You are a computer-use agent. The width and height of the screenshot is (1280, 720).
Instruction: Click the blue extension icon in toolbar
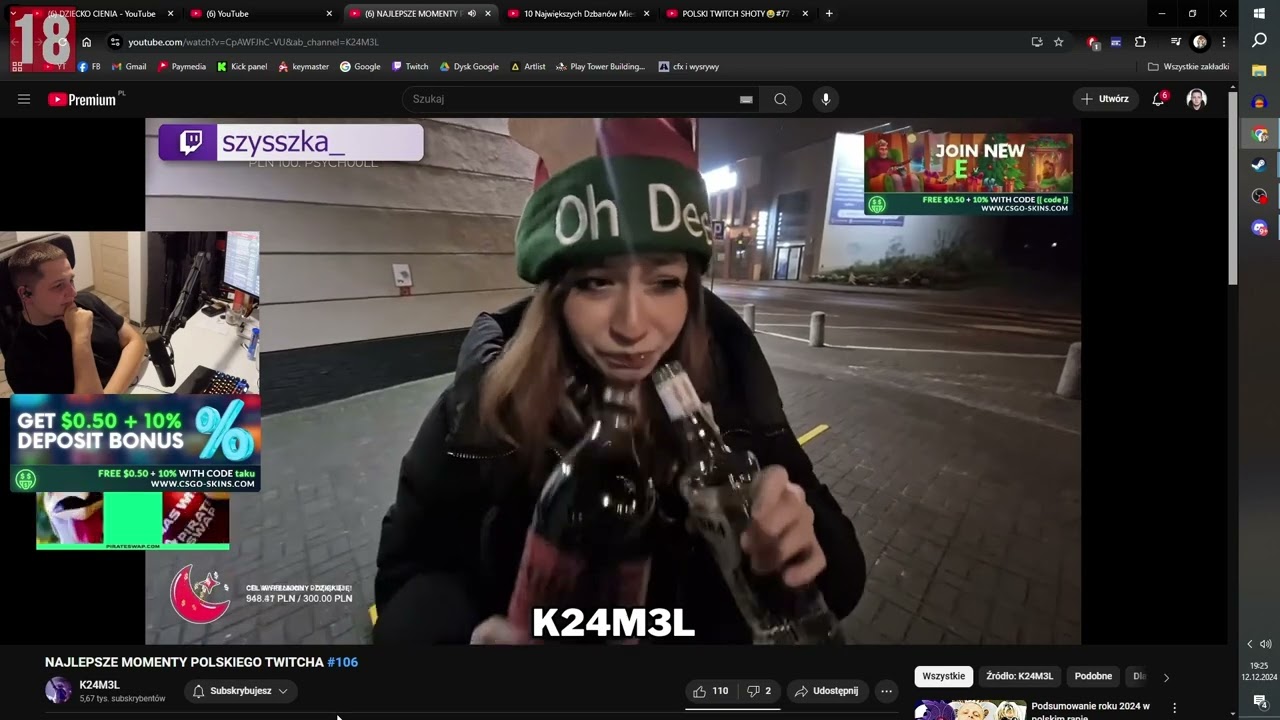point(1116,42)
